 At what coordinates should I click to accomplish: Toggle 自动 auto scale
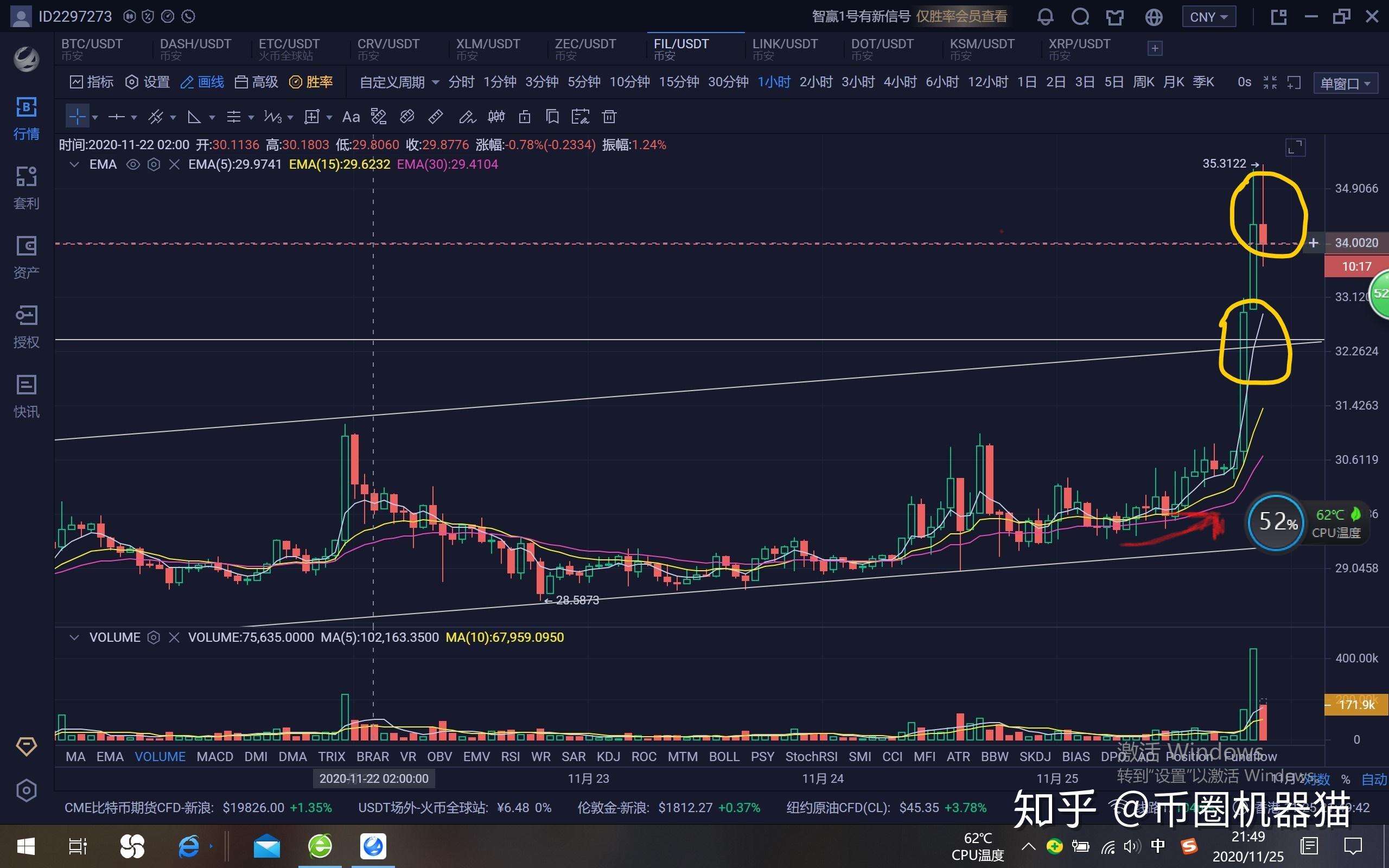click(x=1374, y=779)
